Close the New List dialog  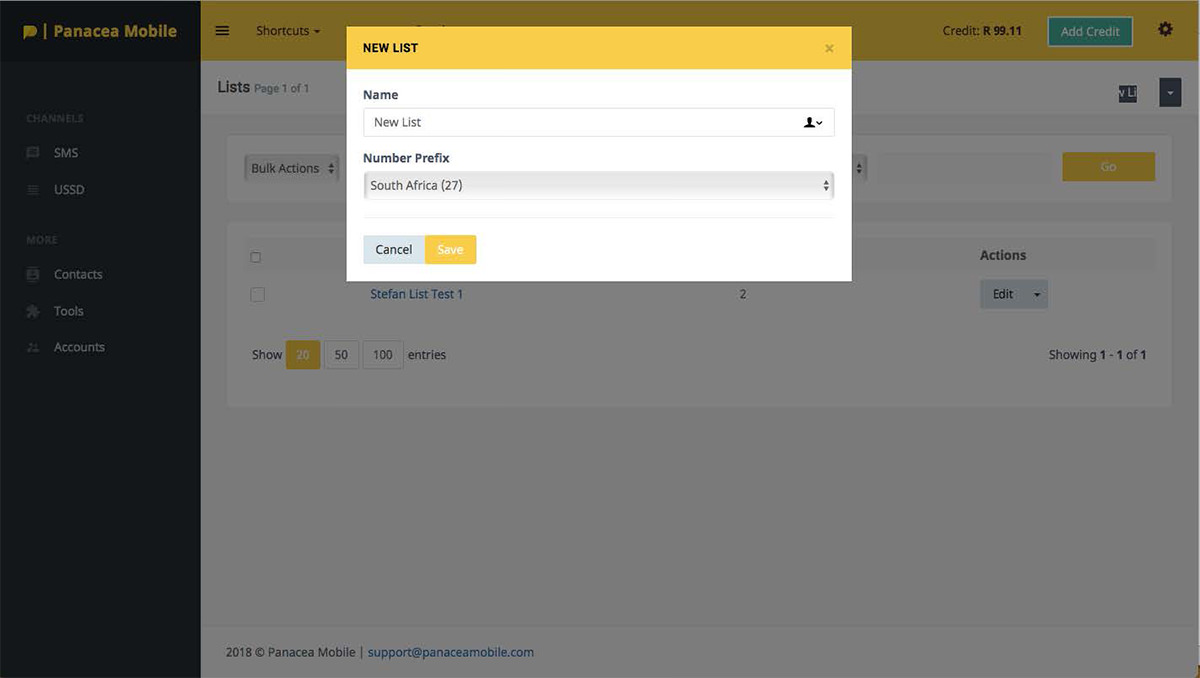829,48
